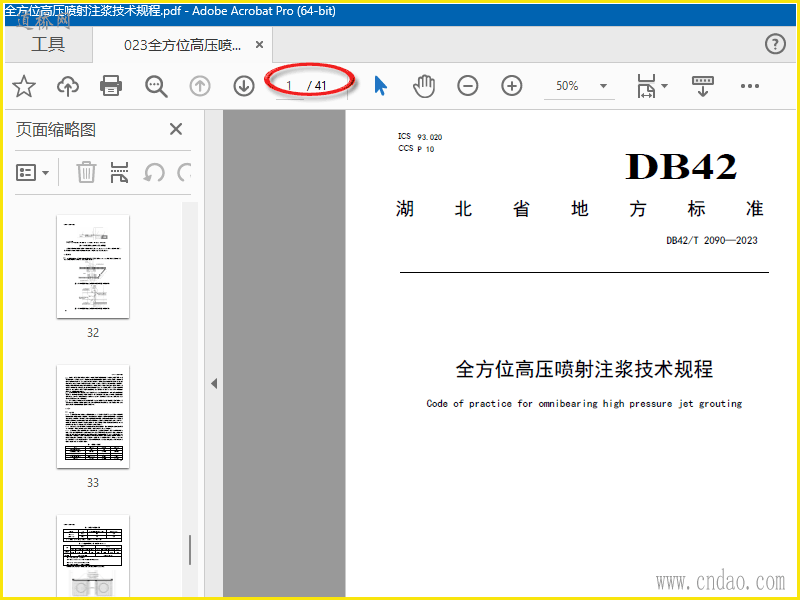
Task: Click the ICS 93.020 text
Action: 420,136
